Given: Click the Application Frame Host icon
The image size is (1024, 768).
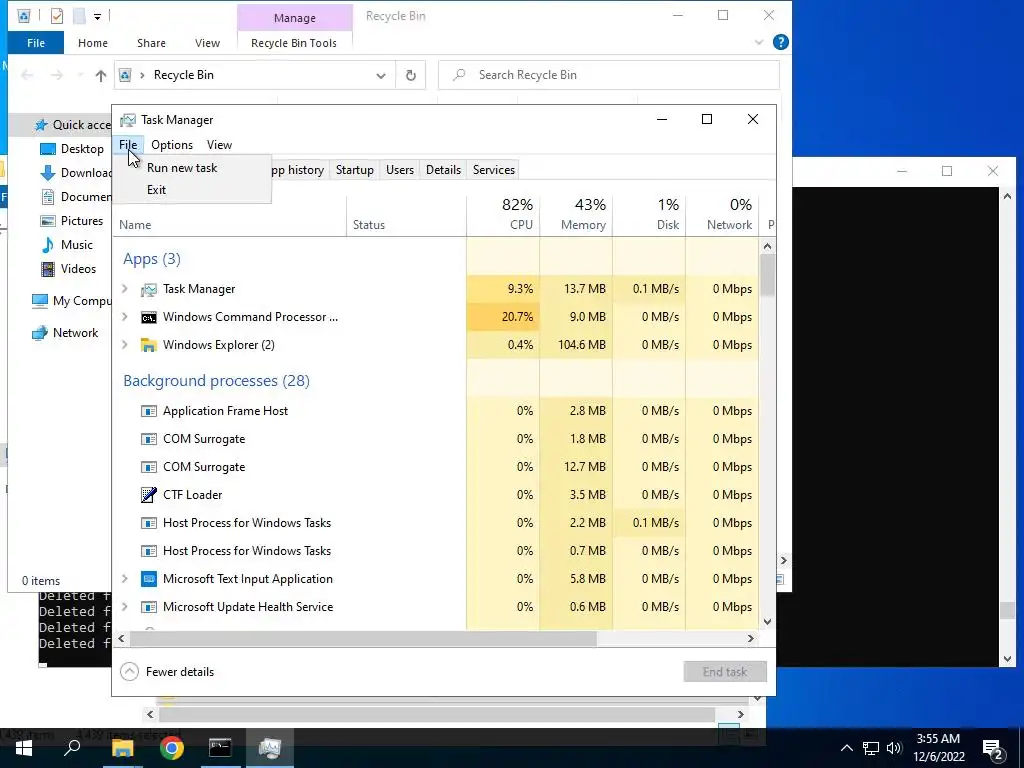Looking at the screenshot, I should point(149,411).
